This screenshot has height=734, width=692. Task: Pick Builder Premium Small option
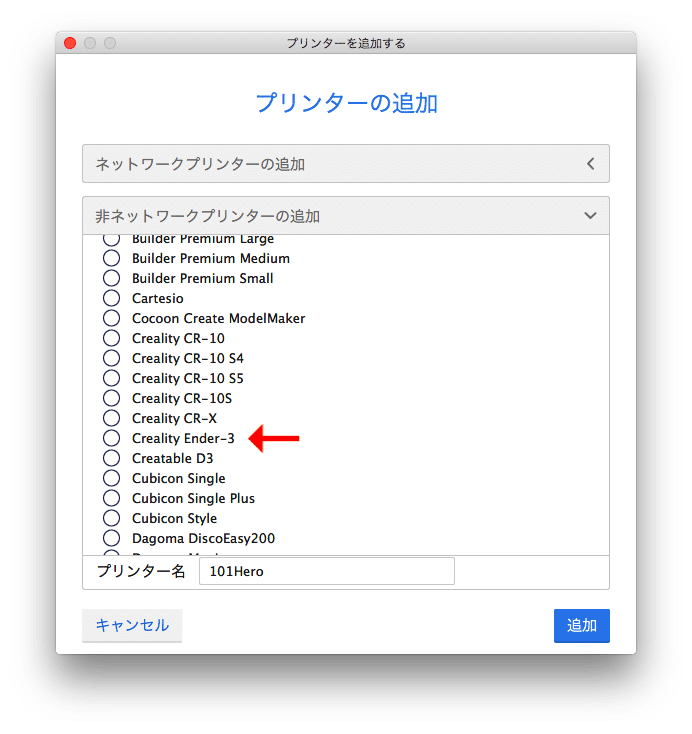[x=112, y=278]
